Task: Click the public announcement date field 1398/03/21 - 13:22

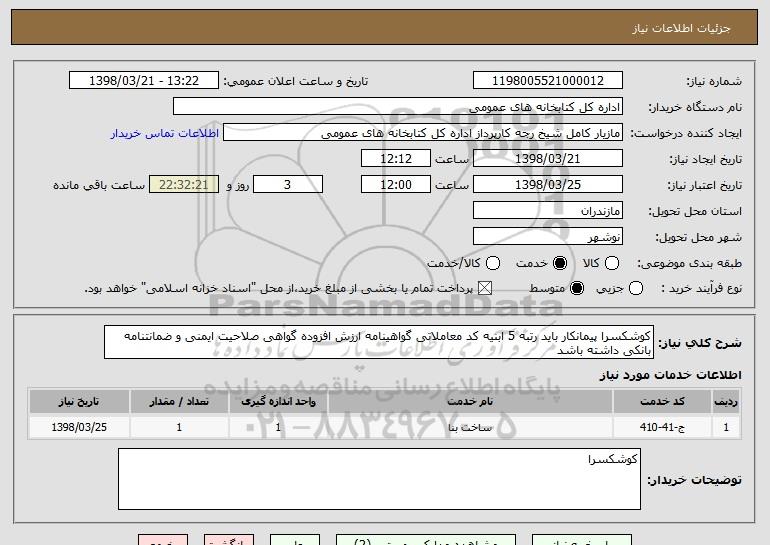Action: (x=144, y=81)
